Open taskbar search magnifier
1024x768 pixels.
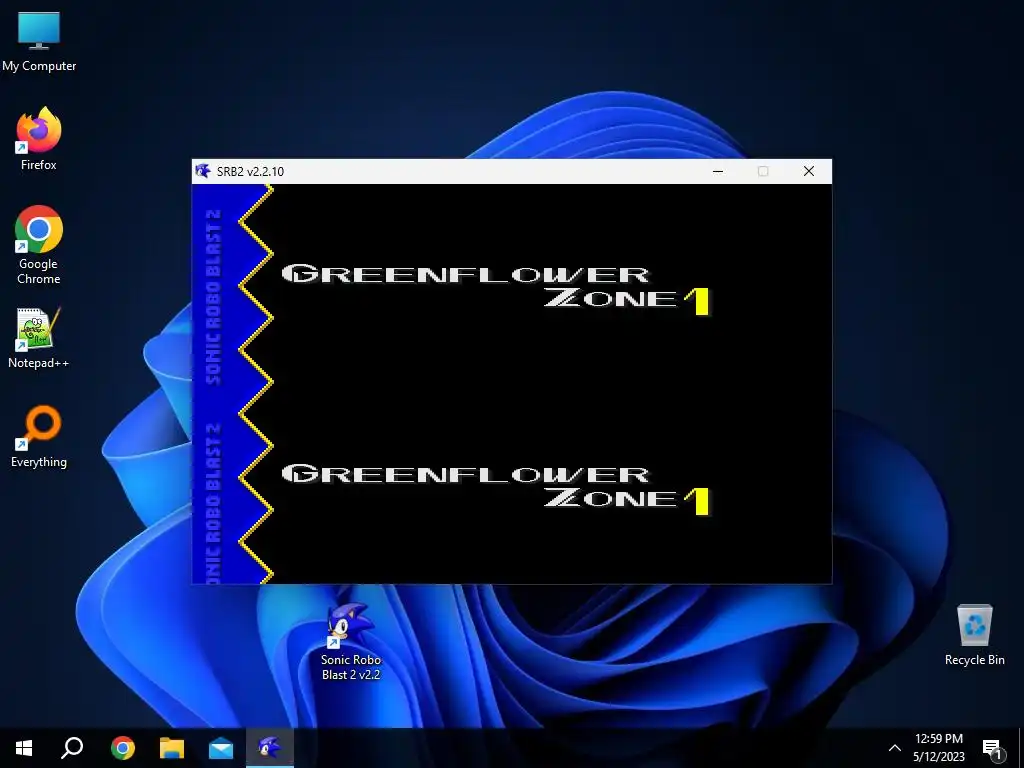[x=72, y=748]
